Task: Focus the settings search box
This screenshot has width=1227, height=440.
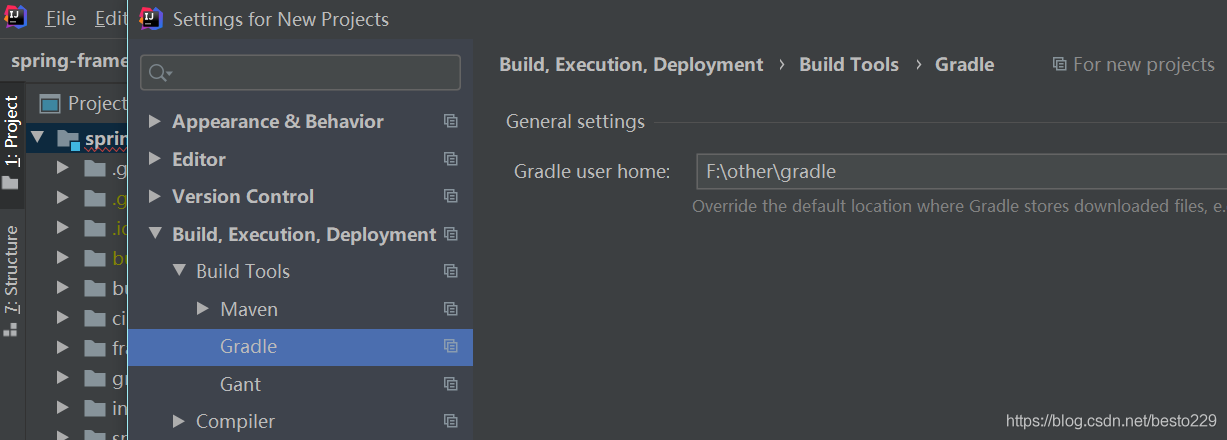Action: pos(310,73)
